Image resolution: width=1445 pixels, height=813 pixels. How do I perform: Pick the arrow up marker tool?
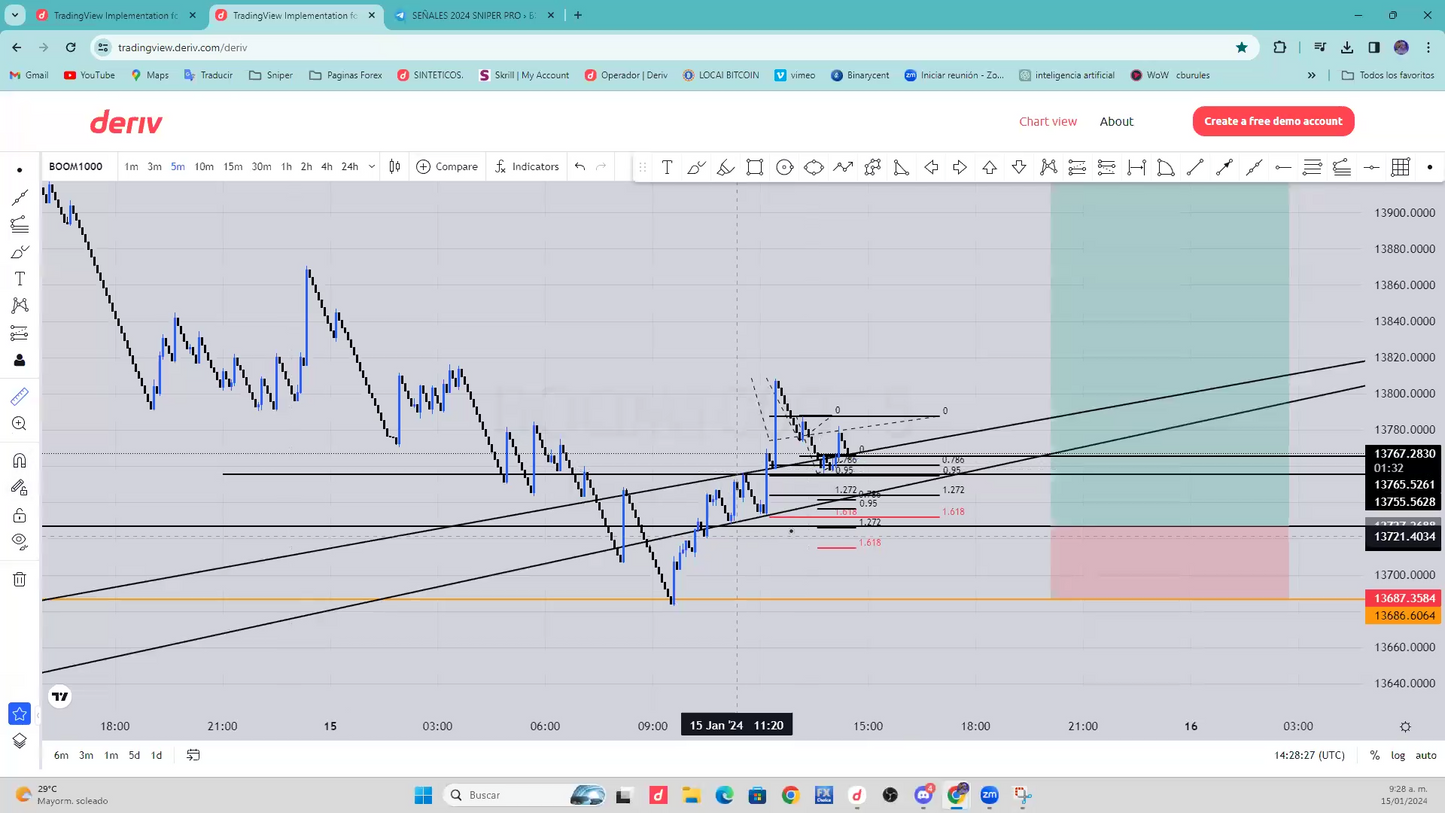989,167
